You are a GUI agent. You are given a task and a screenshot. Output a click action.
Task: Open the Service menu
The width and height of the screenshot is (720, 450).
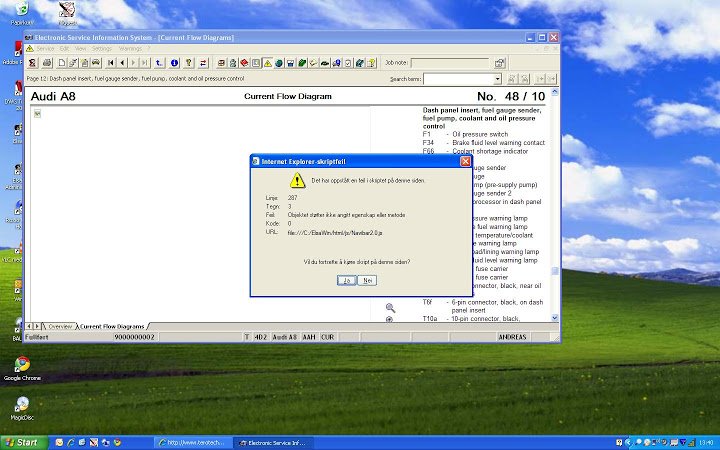click(46, 48)
